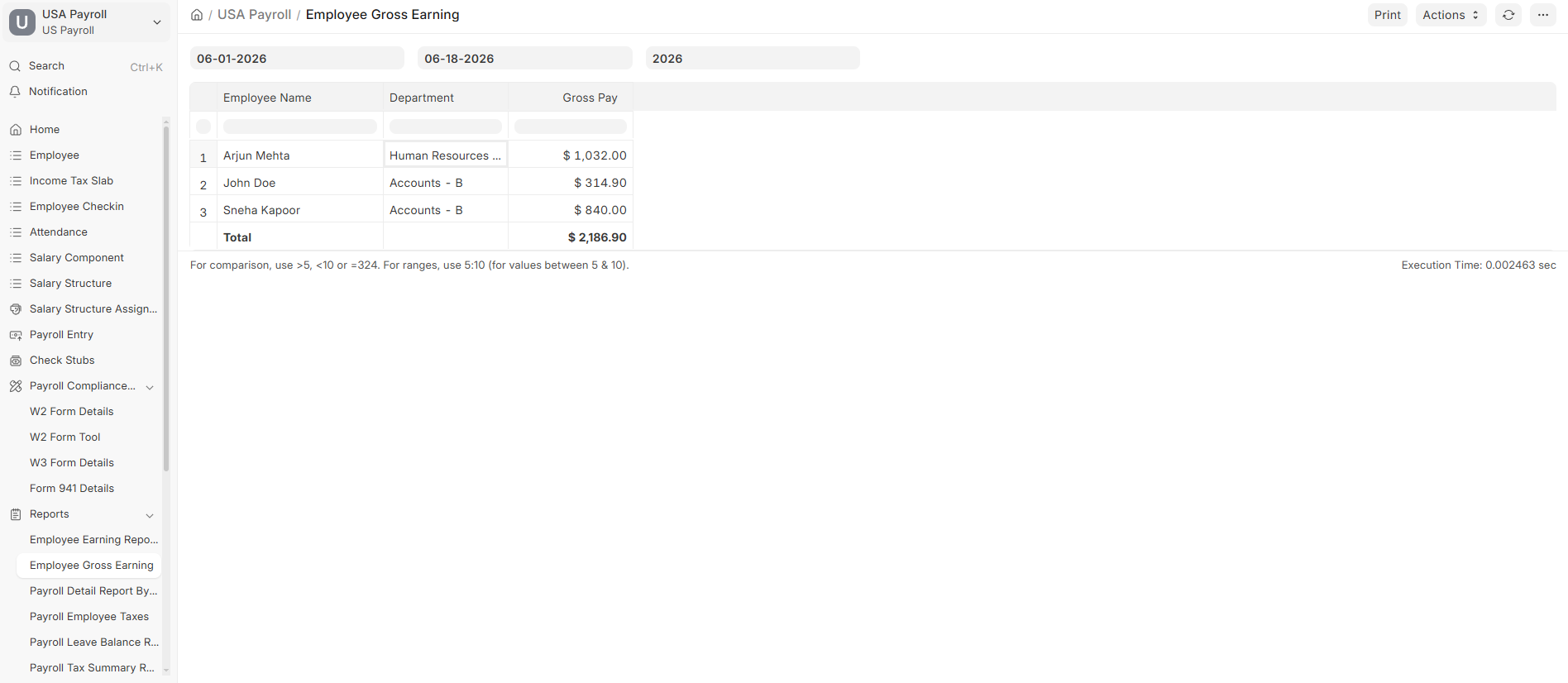Select the Arjun Mehta cell

click(300, 155)
